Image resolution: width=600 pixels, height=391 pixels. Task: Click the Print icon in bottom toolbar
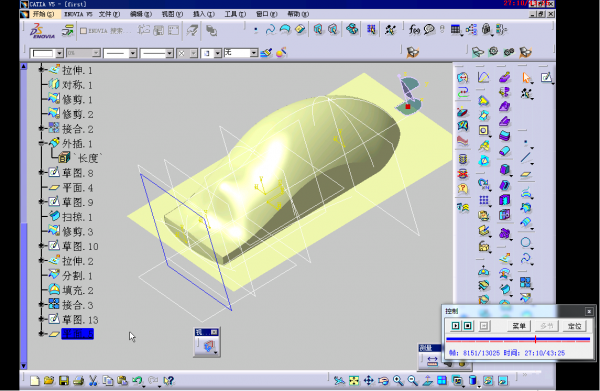coord(78,380)
